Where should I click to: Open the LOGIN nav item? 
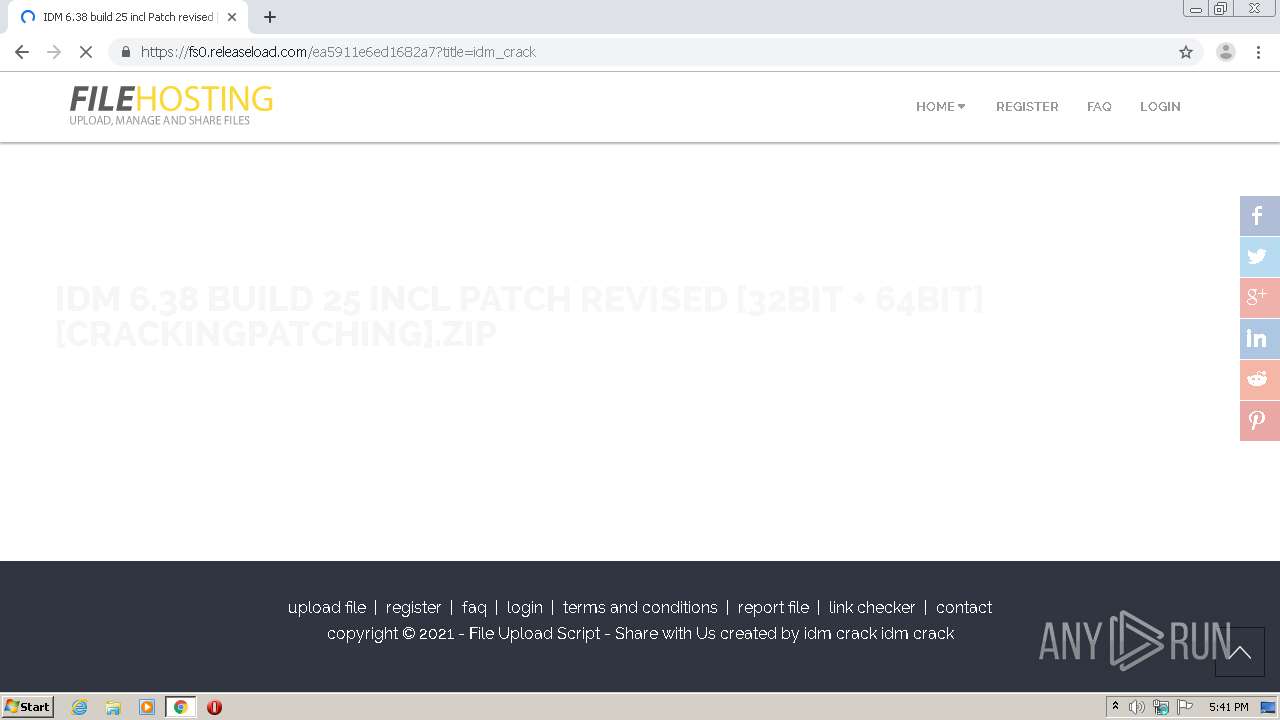(x=1160, y=106)
